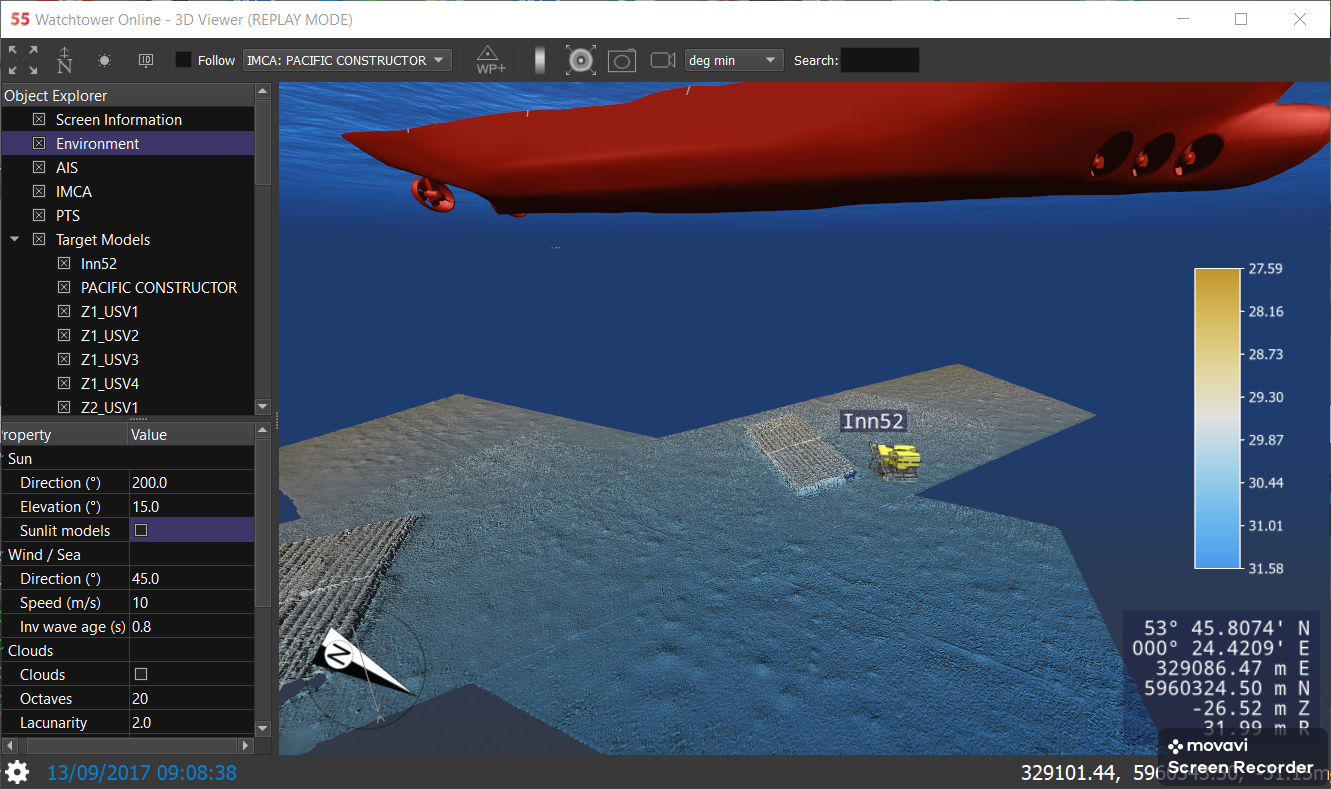This screenshot has width=1331, height=789.
Task: Click the yellow Inn52 ROV model
Action: [896, 462]
